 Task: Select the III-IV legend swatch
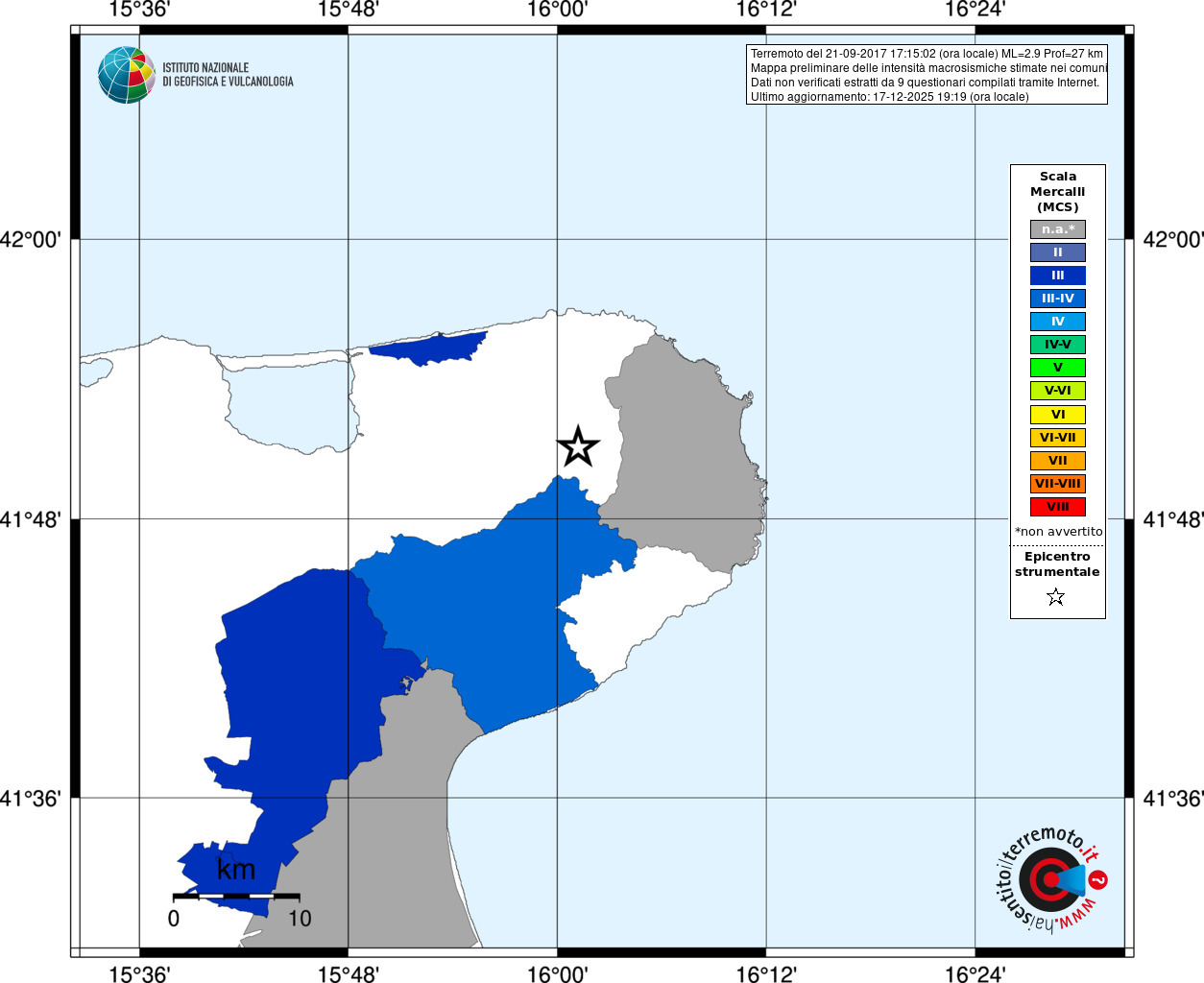1058,299
